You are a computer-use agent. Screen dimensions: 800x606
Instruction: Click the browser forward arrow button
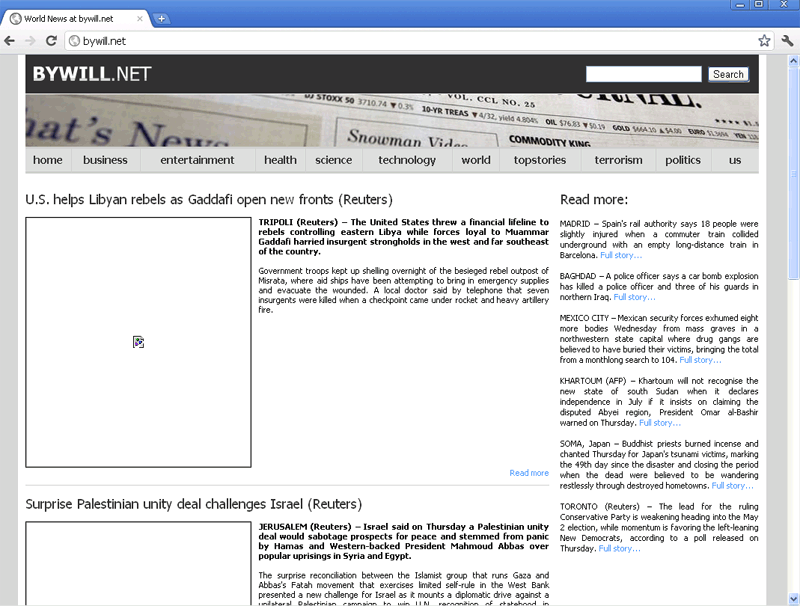click(30, 41)
